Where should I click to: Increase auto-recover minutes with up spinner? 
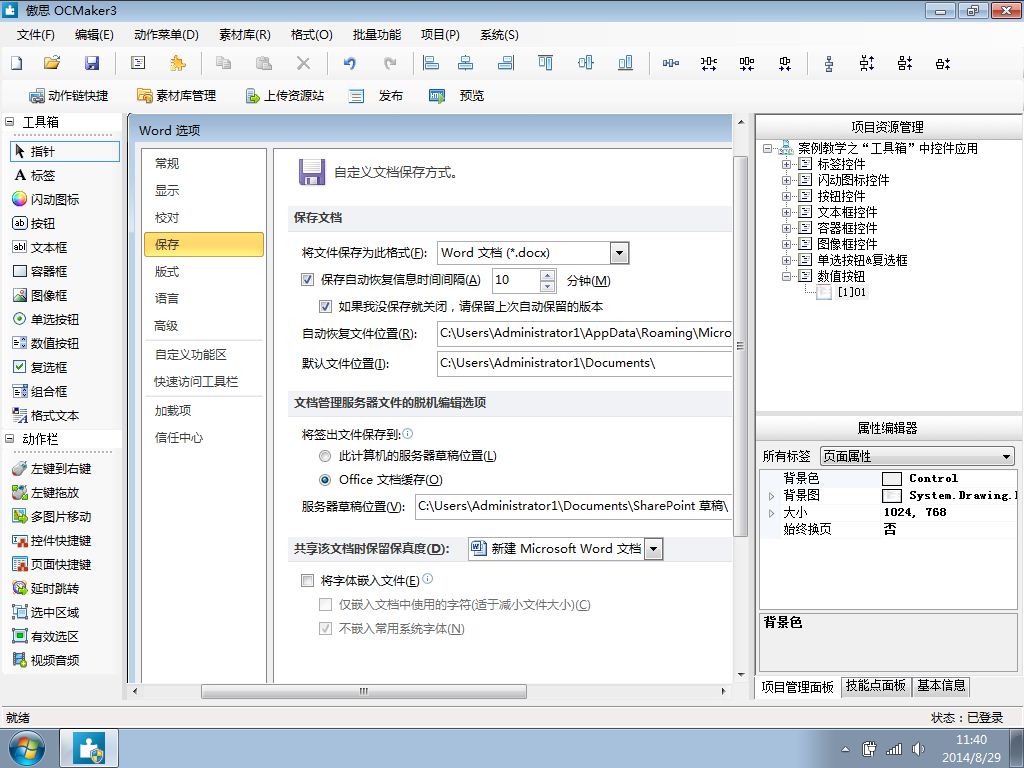[x=547, y=275]
